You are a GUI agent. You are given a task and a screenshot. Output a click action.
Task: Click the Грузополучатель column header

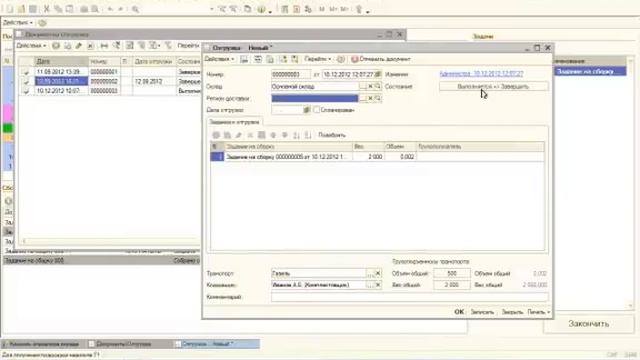480,147
